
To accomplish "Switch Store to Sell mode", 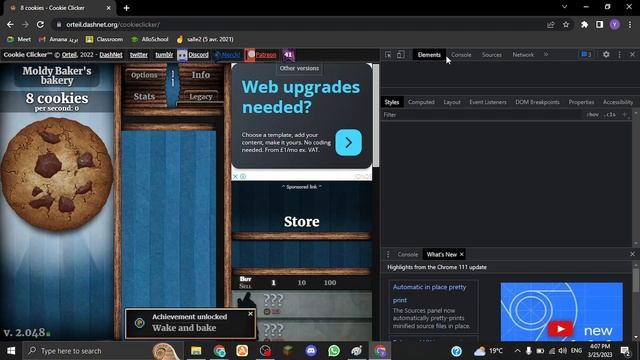I will [x=245, y=286].
